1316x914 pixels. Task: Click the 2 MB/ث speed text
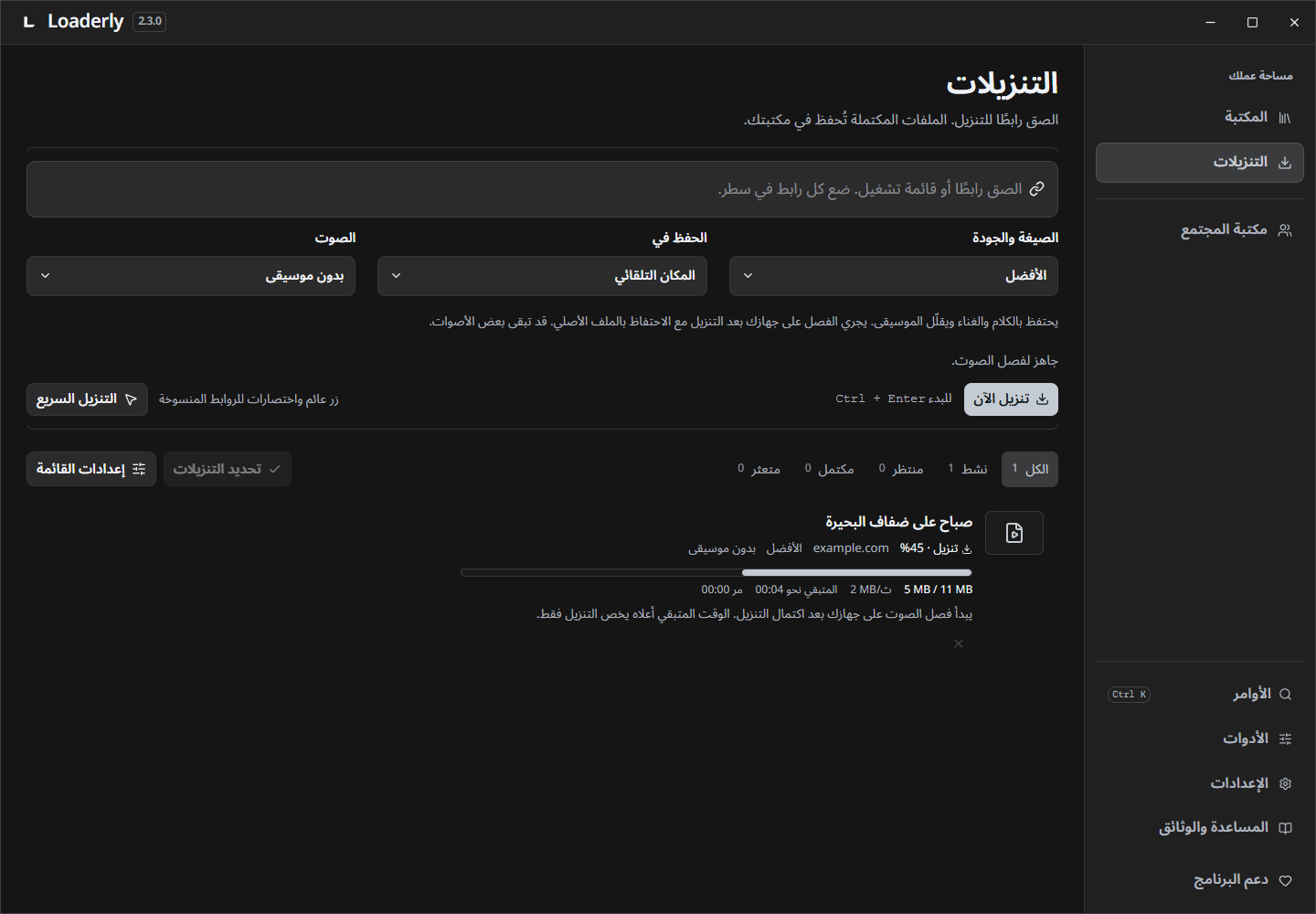coord(871,590)
